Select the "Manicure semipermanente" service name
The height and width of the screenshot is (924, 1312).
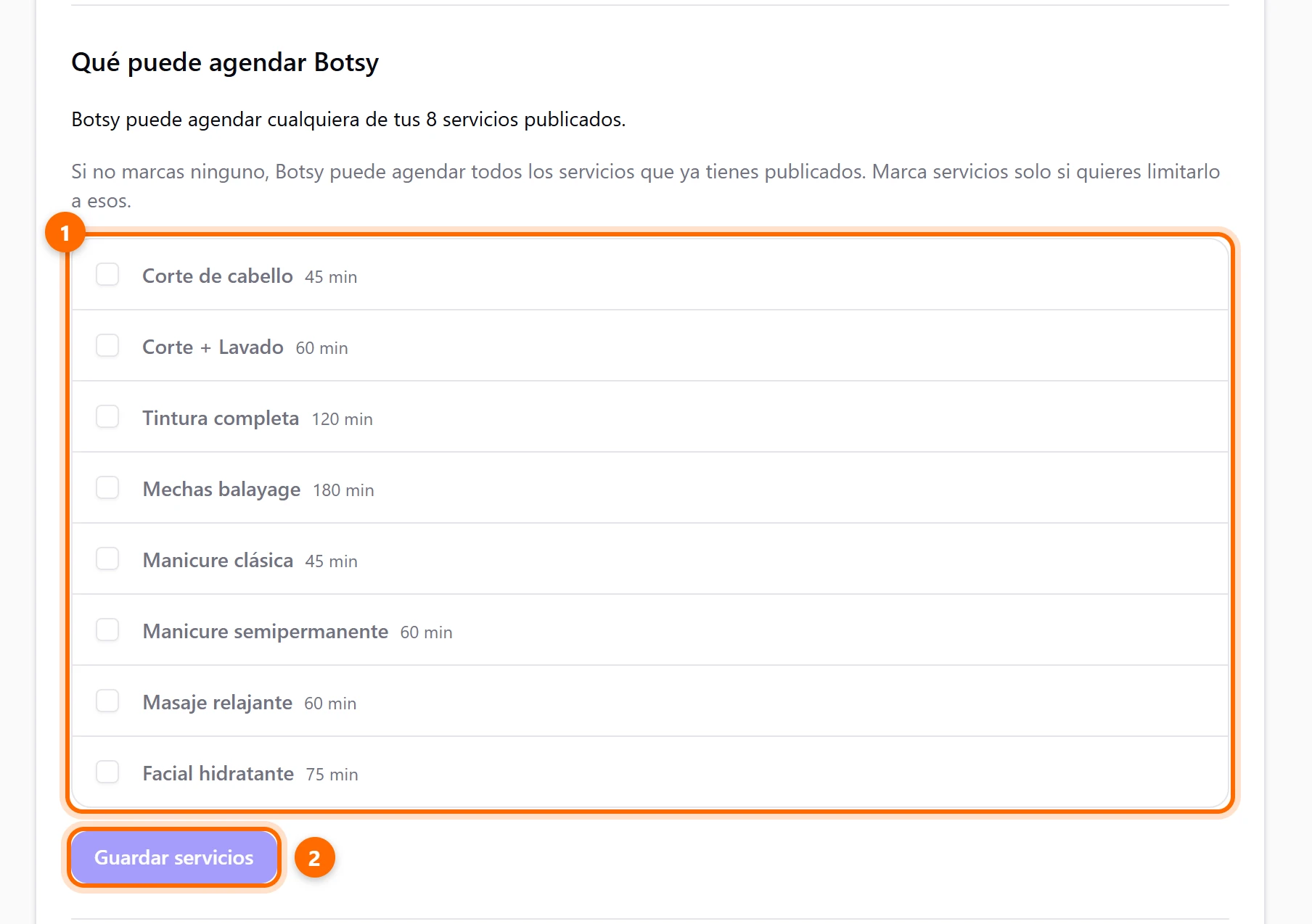pyautogui.click(x=266, y=632)
